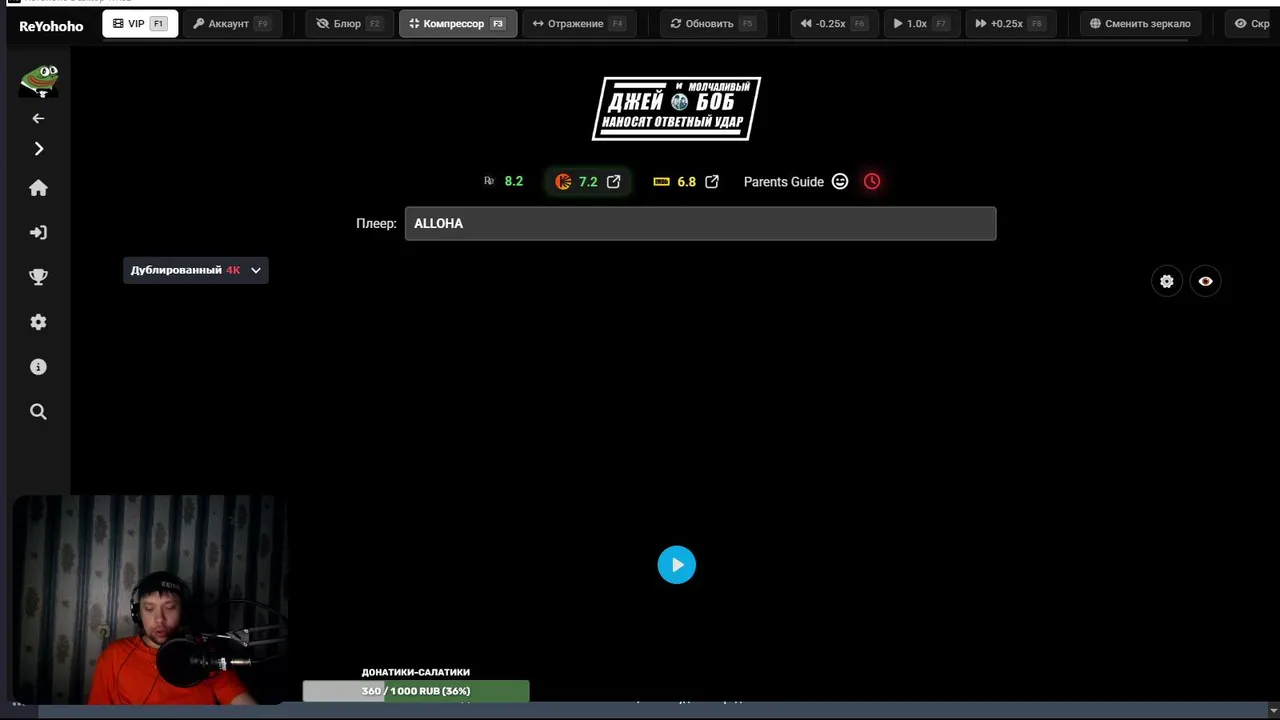
Task: Open sidebar settings gear icon
Action: [38, 322]
